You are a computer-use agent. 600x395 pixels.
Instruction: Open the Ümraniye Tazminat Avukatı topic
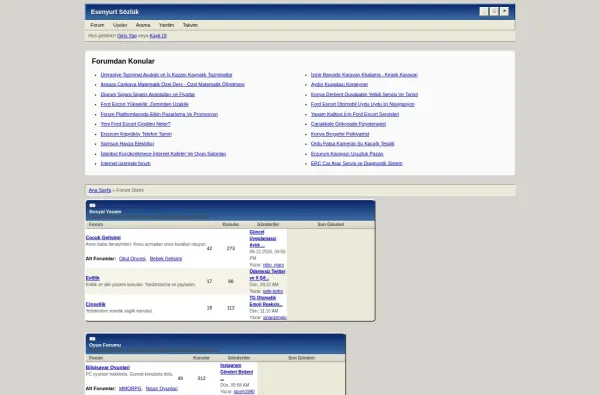(166, 75)
